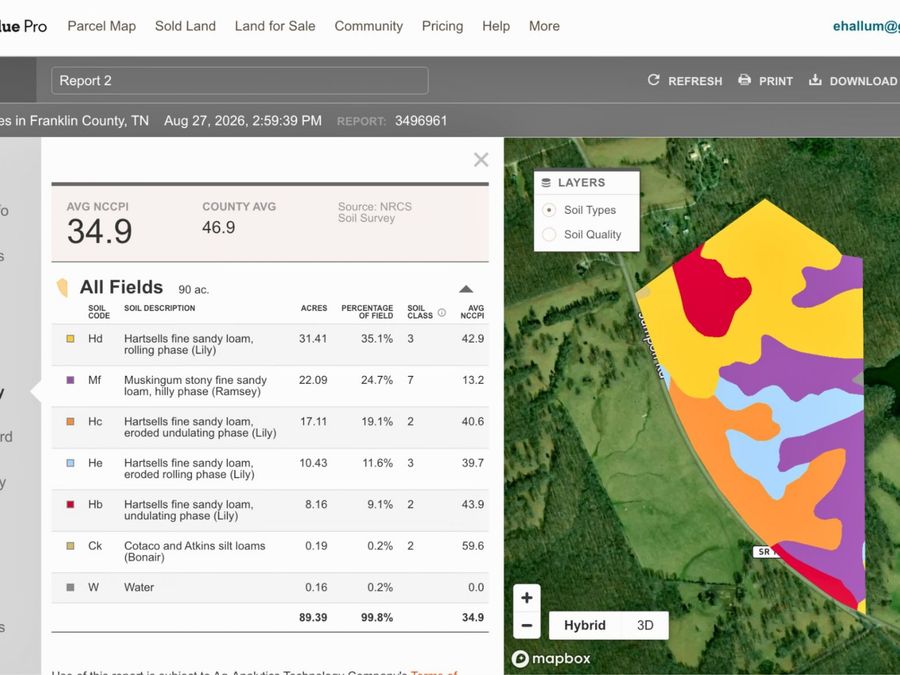Click the DOWNLOAD button label

click(863, 81)
